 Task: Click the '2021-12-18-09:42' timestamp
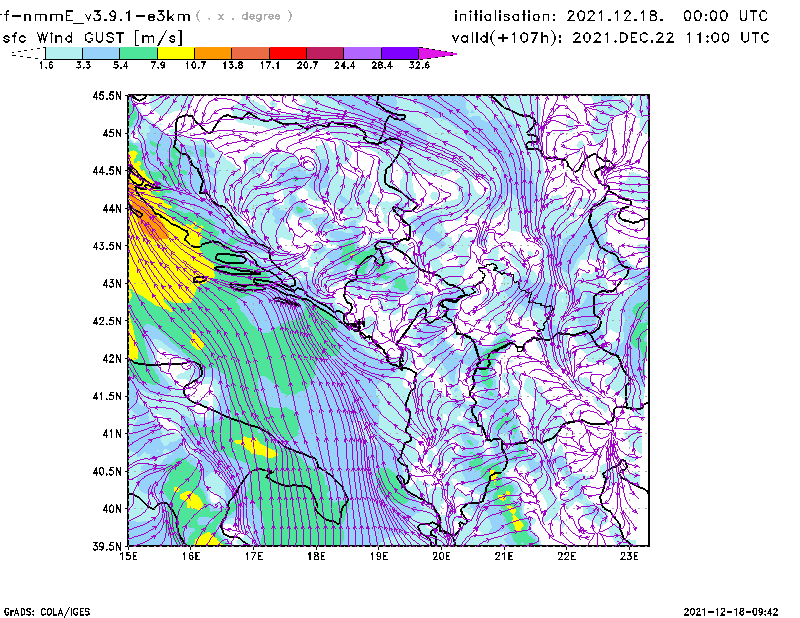pos(731,612)
